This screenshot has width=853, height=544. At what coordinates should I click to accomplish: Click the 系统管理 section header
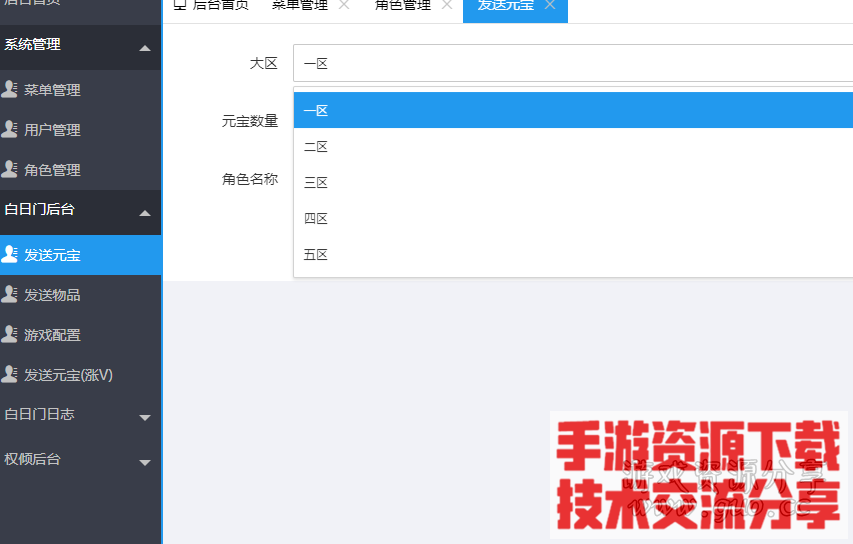tap(81, 47)
